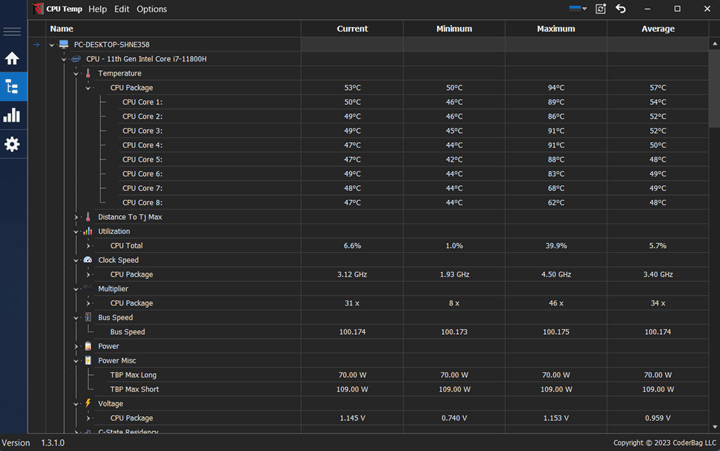Click the CPU Temp app logo
This screenshot has width=720, height=451.
[38, 9]
